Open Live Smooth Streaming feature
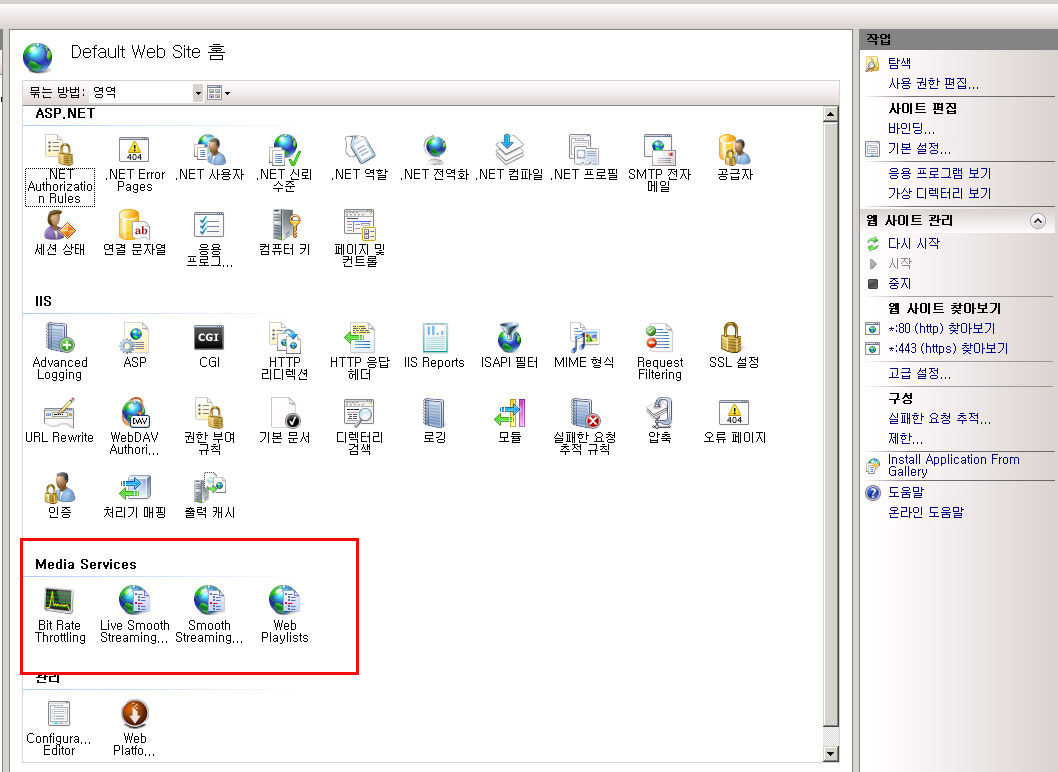Image resolution: width=1058 pixels, height=772 pixels. (134, 615)
